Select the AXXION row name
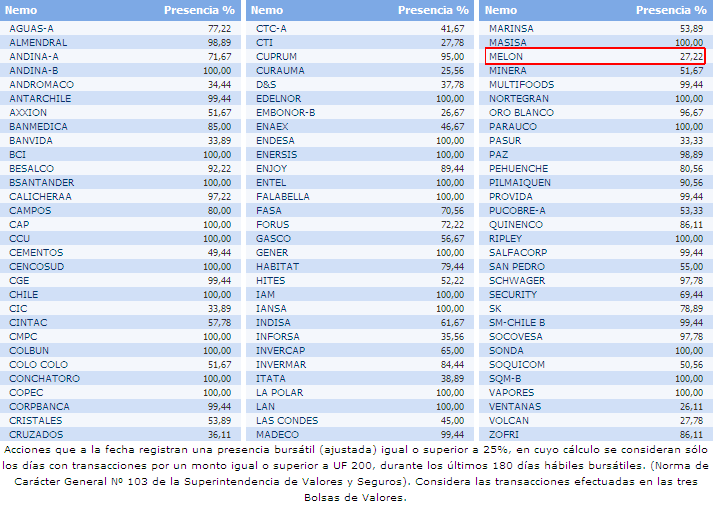 pyautogui.click(x=28, y=113)
